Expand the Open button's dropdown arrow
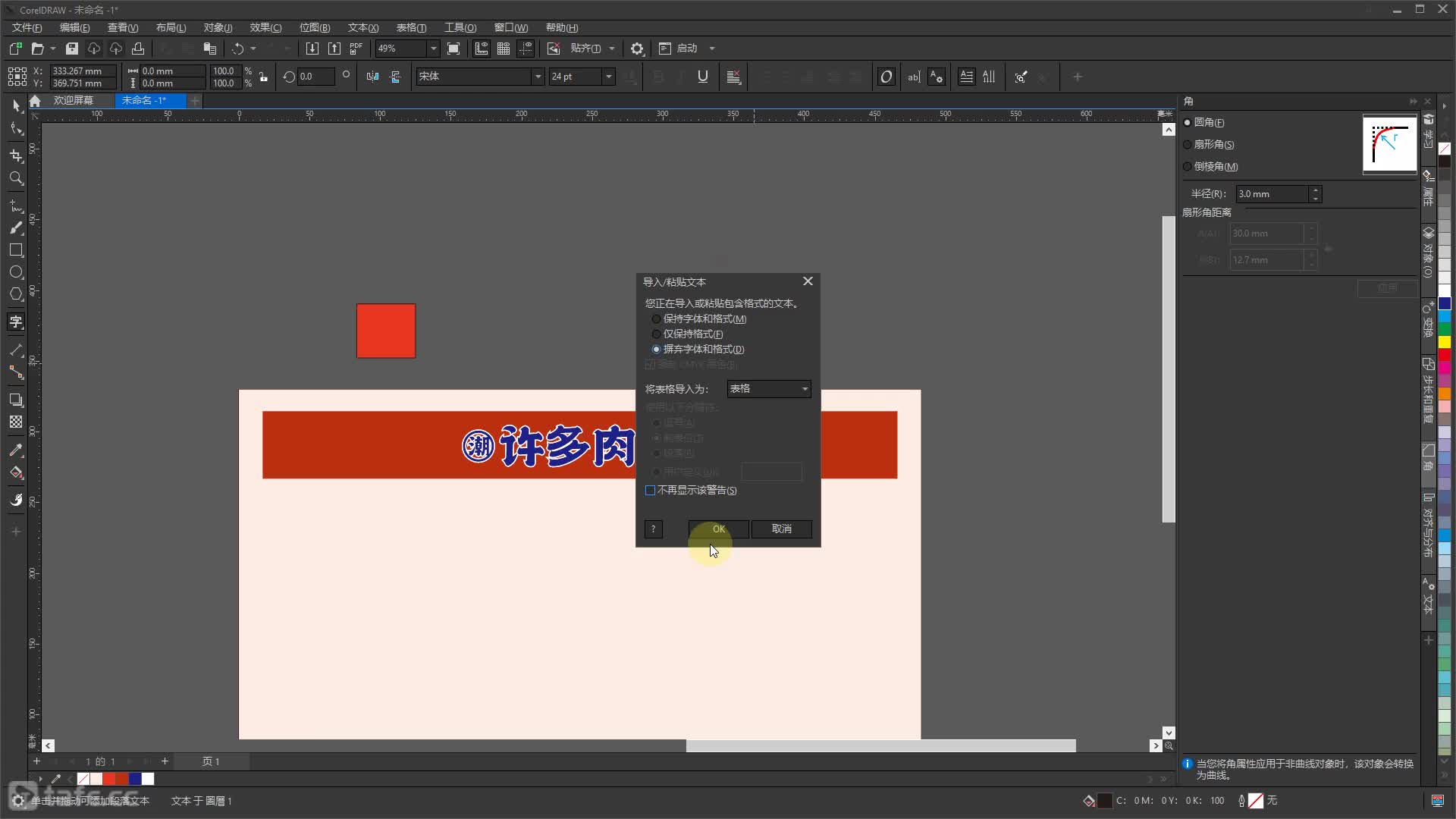Image resolution: width=1456 pixels, height=819 pixels. click(x=53, y=49)
